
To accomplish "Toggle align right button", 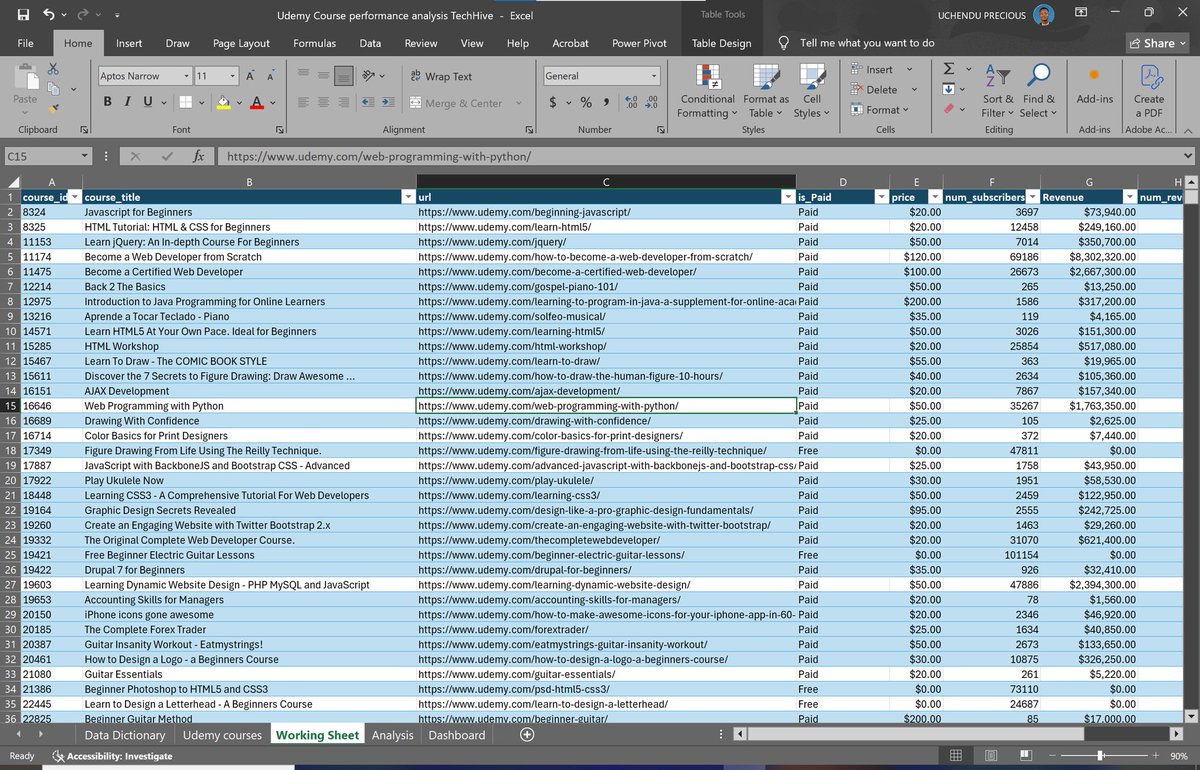I will point(343,102).
